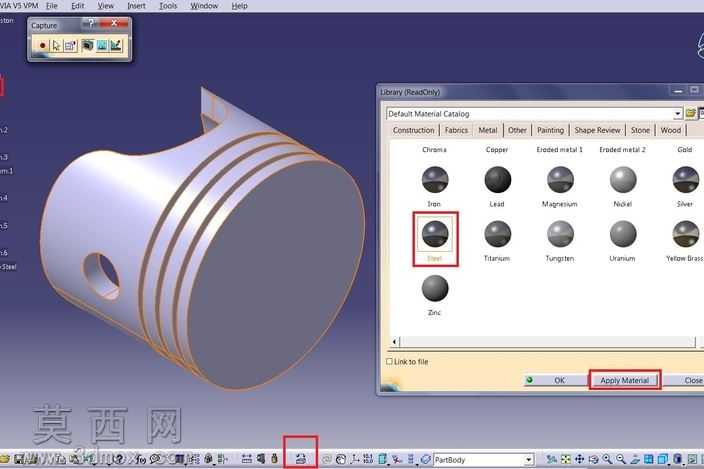The image size is (704, 469).
Task: Click the What's This help icon
Action: click(119, 459)
